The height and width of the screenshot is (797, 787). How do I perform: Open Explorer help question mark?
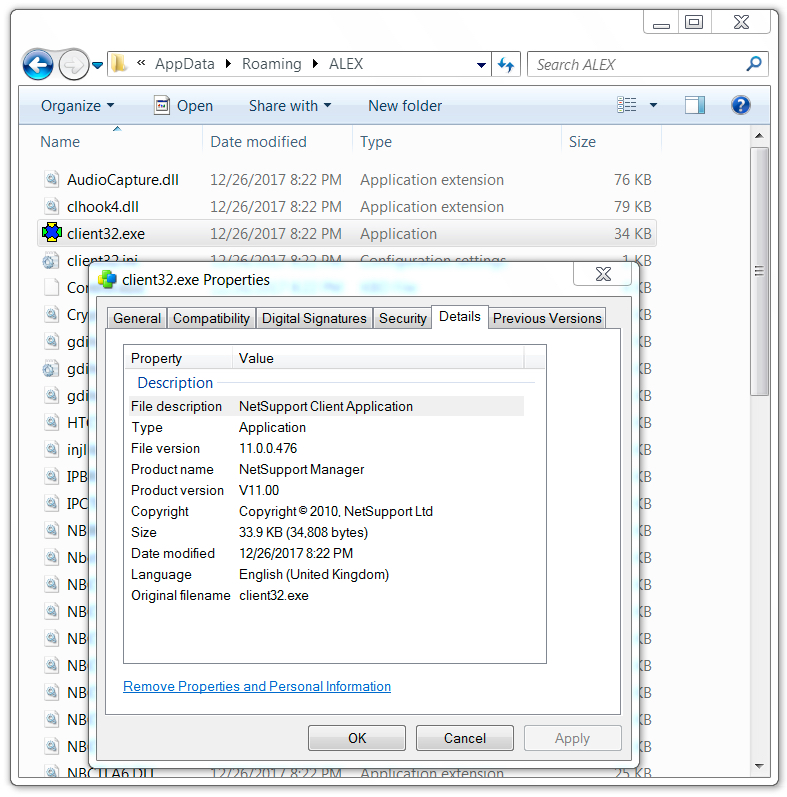click(741, 105)
